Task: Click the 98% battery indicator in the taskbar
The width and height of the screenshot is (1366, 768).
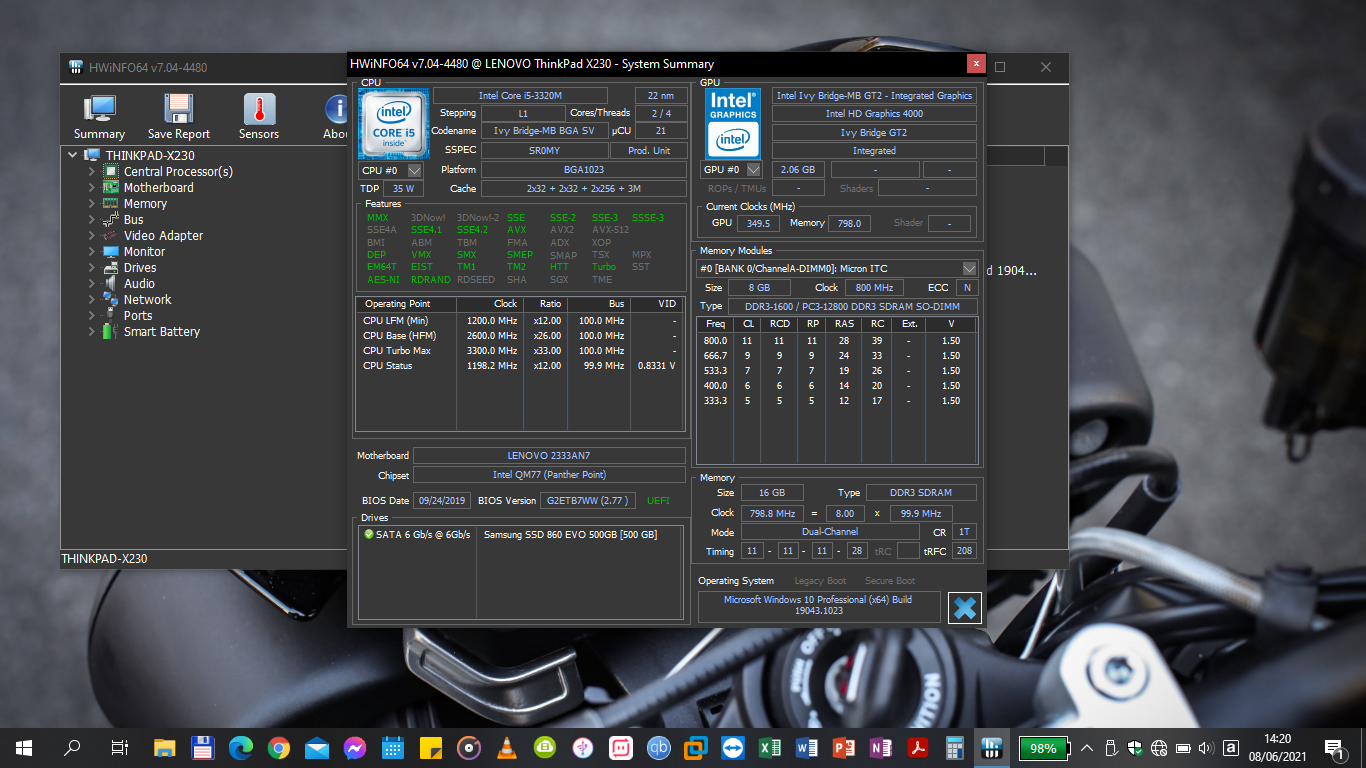Action: click(1042, 748)
